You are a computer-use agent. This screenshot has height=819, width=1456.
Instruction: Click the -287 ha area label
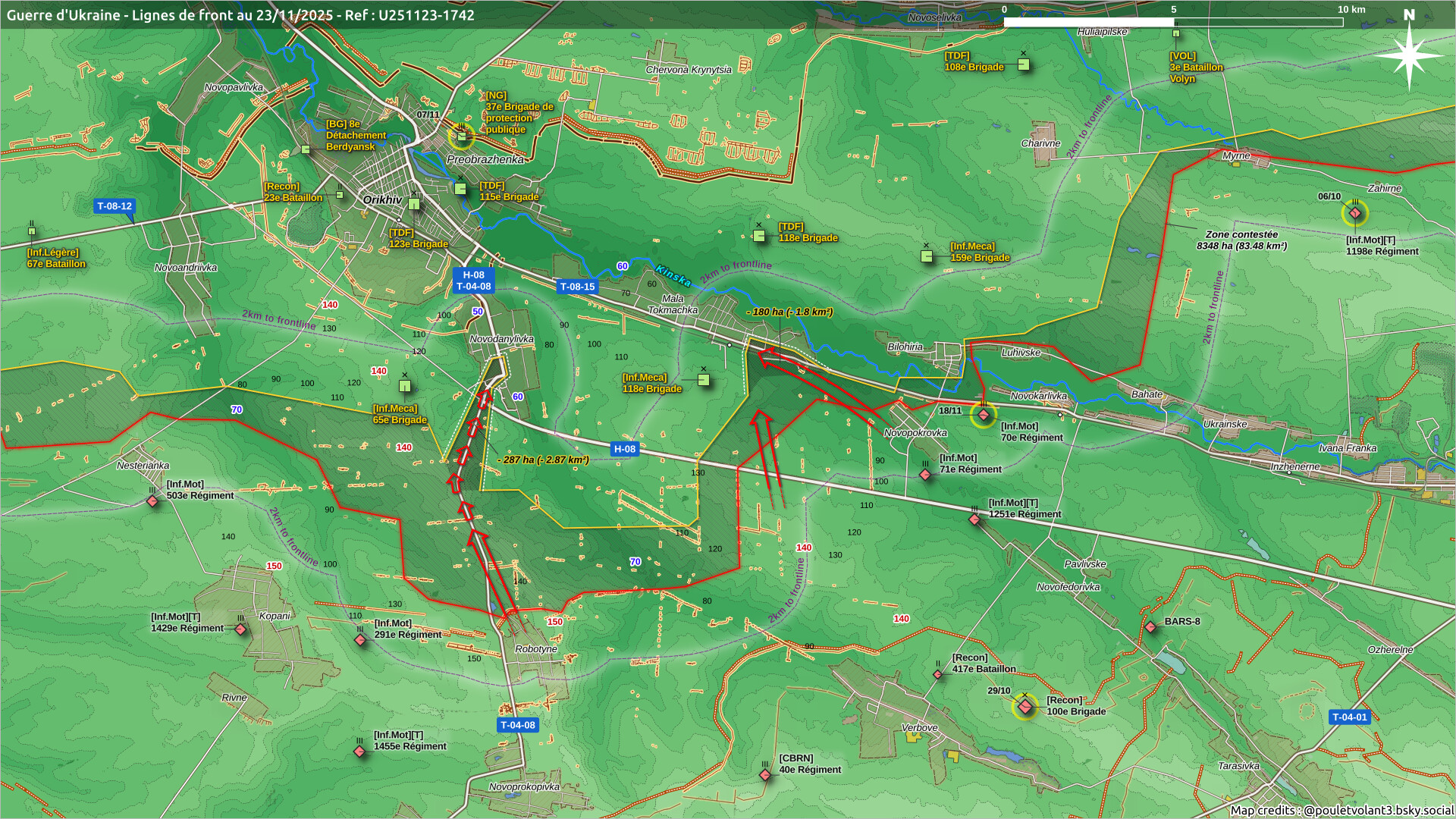543,460
